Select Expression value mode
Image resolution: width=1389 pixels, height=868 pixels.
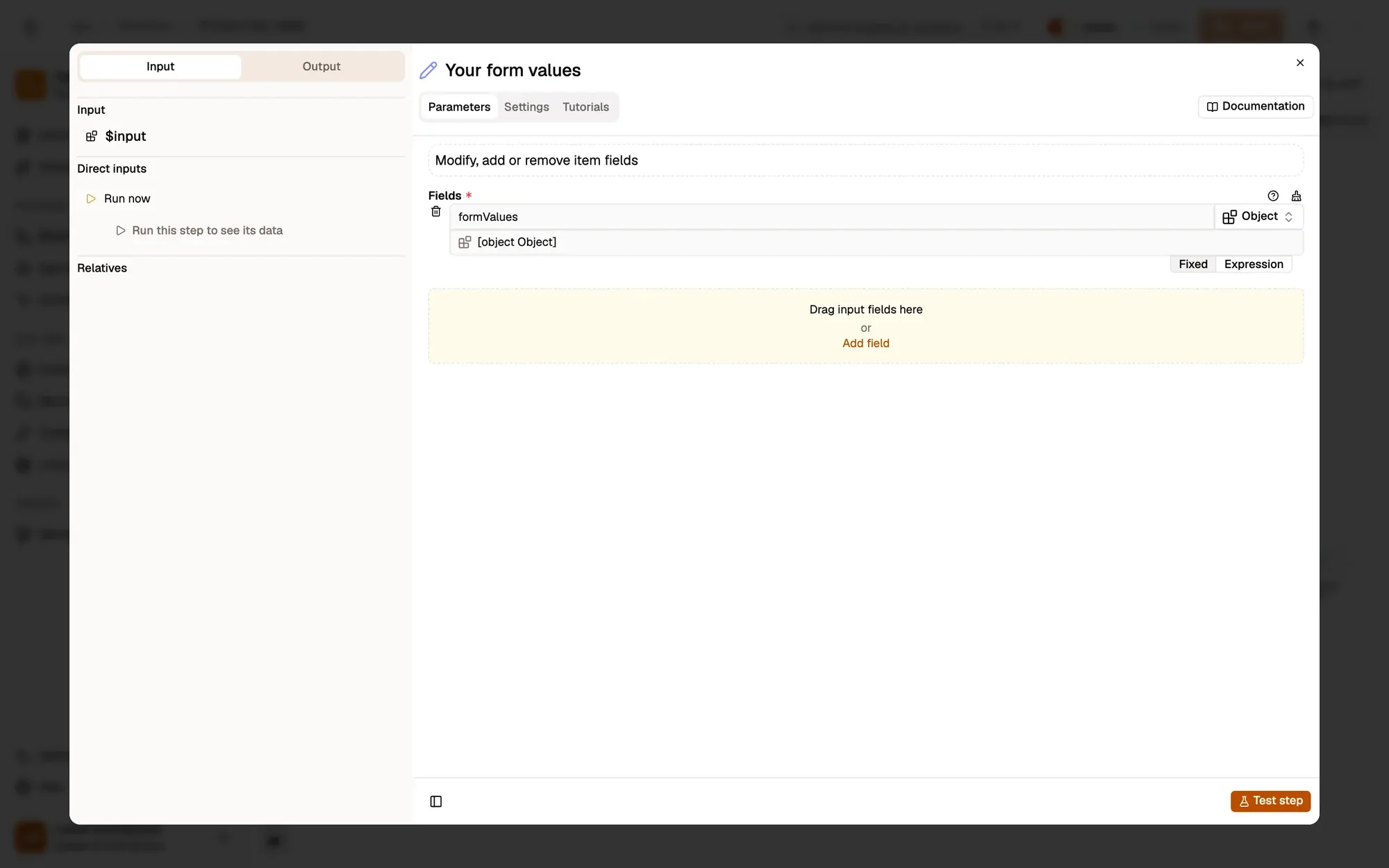tap(1254, 264)
